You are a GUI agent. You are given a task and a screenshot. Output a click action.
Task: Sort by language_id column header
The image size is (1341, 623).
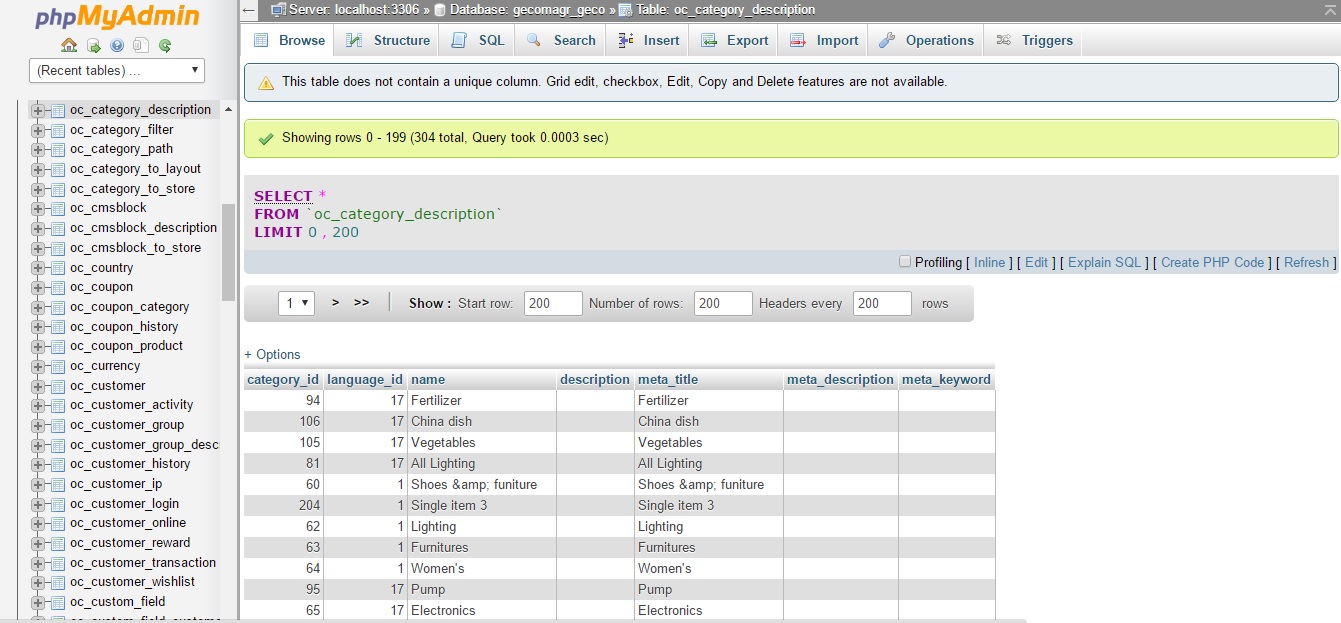365,380
